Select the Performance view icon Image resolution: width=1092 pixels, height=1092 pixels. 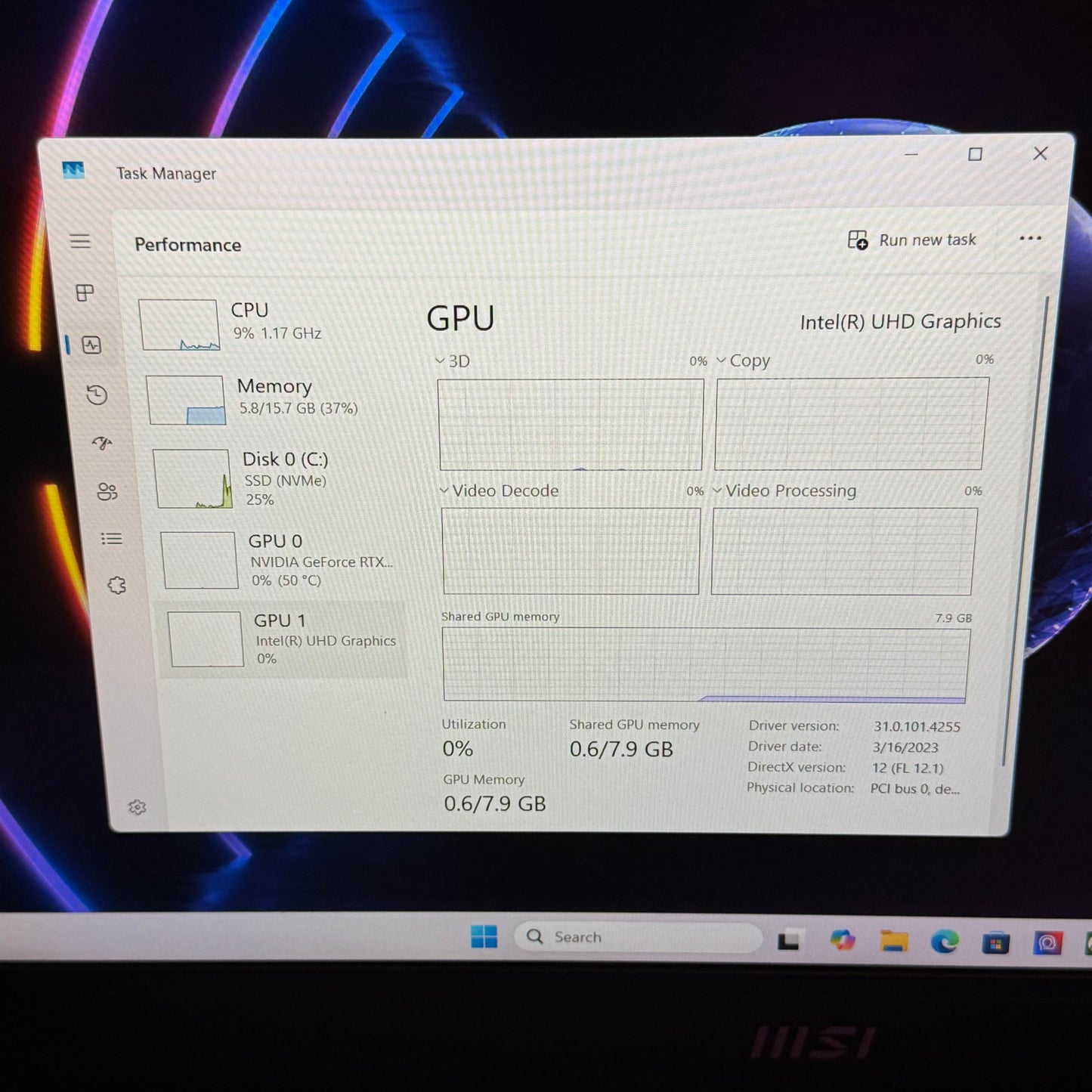[92, 345]
